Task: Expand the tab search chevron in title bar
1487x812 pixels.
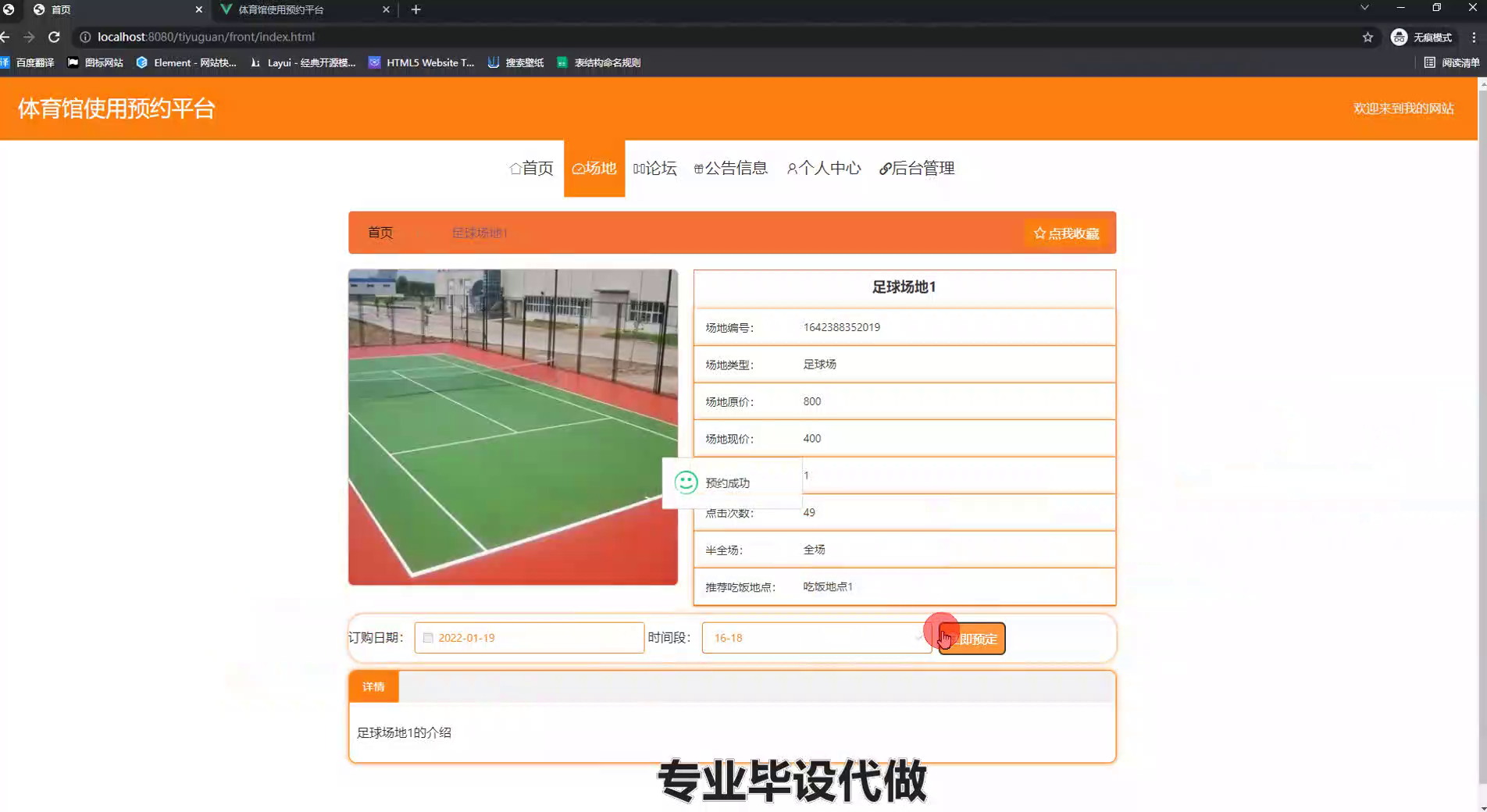Action: pyautogui.click(x=1364, y=8)
